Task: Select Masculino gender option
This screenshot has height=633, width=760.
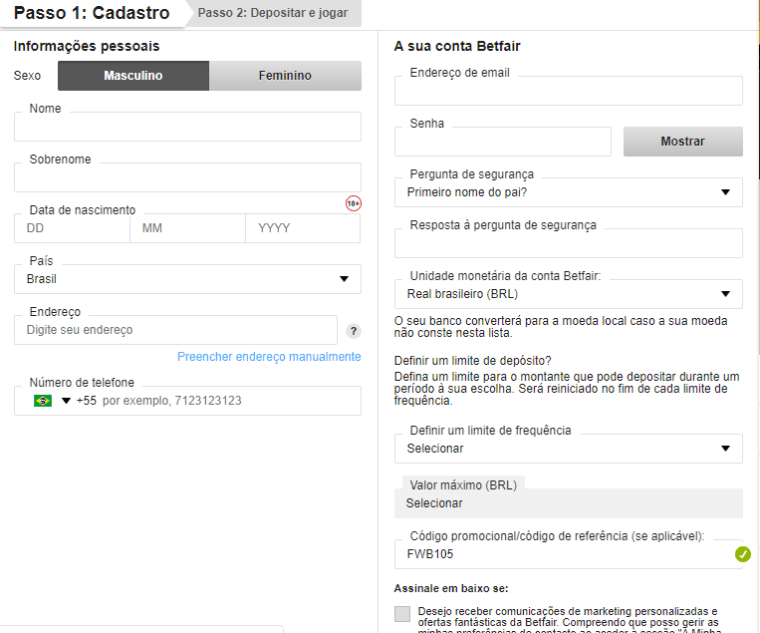Action: (x=133, y=76)
